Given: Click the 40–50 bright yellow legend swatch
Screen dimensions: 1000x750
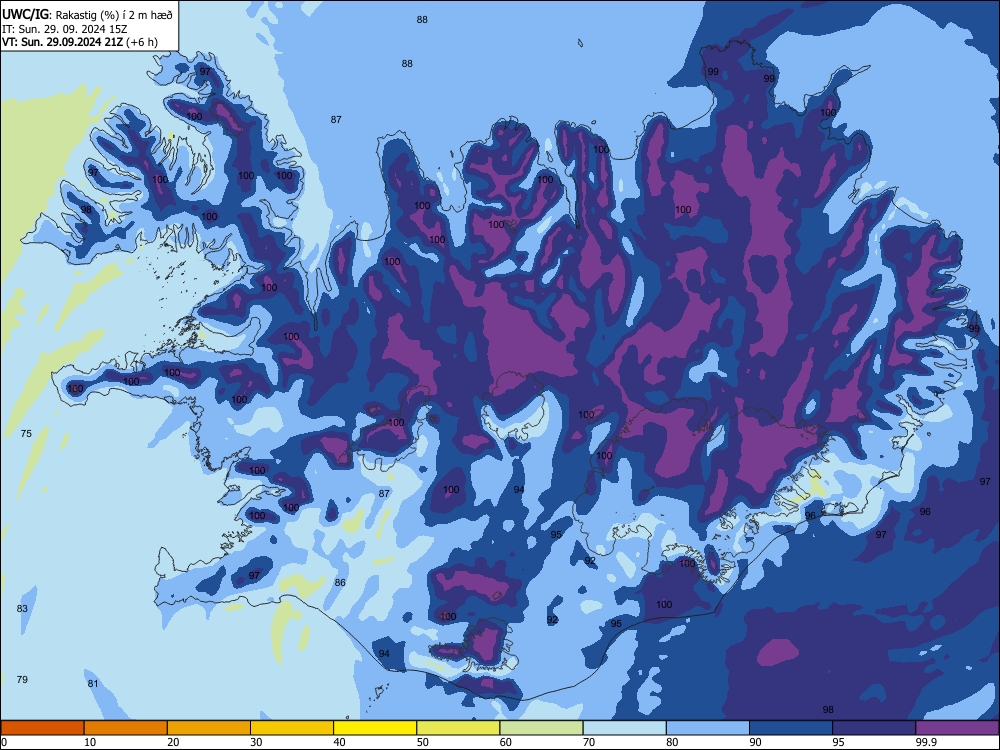Looking at the screenshot, I should point(375,728).
